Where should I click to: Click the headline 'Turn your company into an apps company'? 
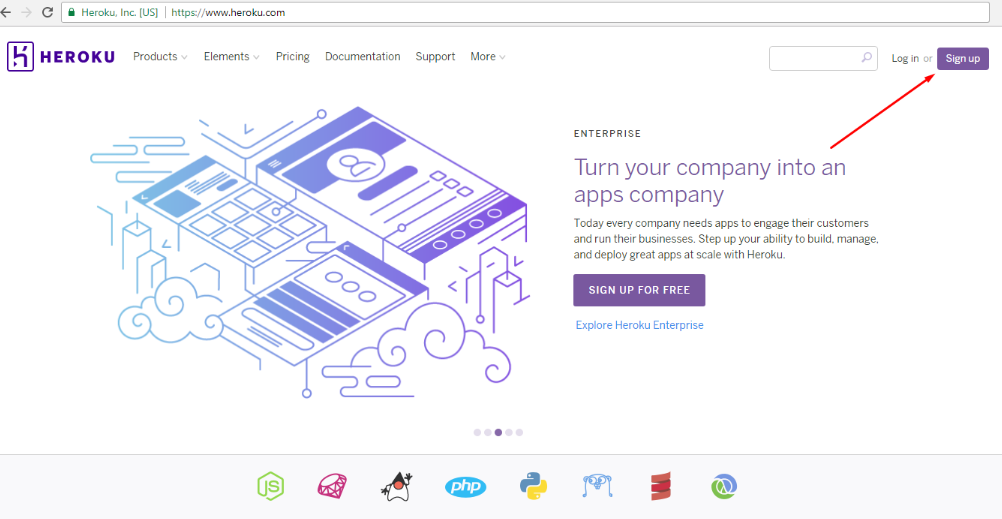click(x=710, y=180)
